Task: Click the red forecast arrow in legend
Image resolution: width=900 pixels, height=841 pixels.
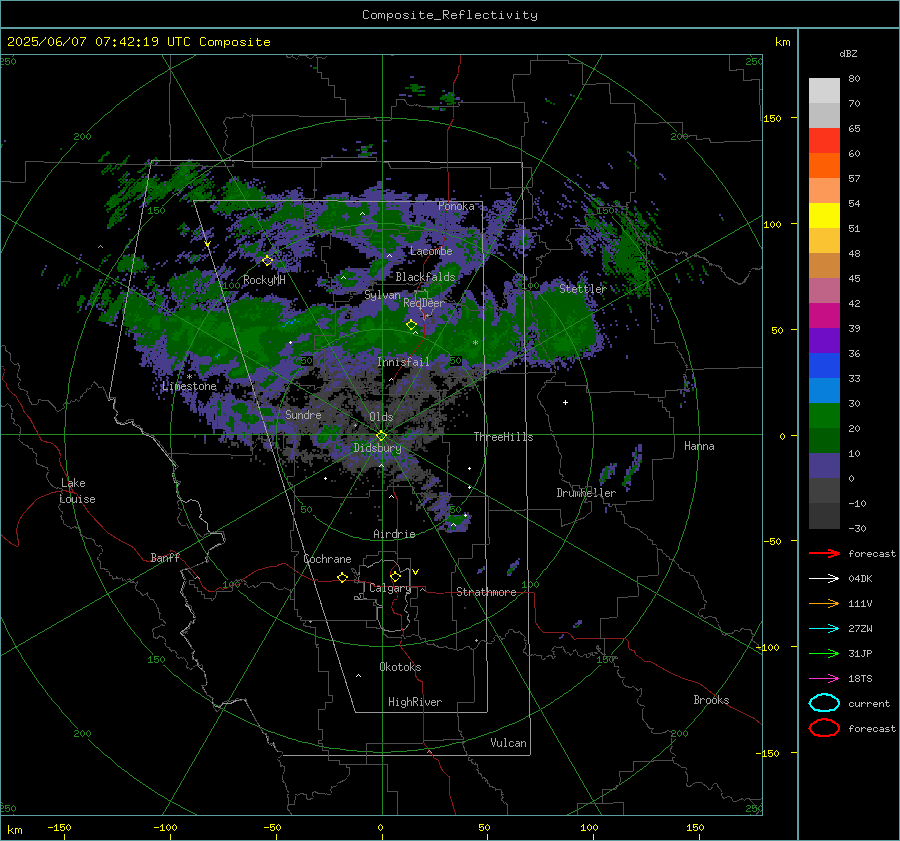Action: tap(824, 553)
